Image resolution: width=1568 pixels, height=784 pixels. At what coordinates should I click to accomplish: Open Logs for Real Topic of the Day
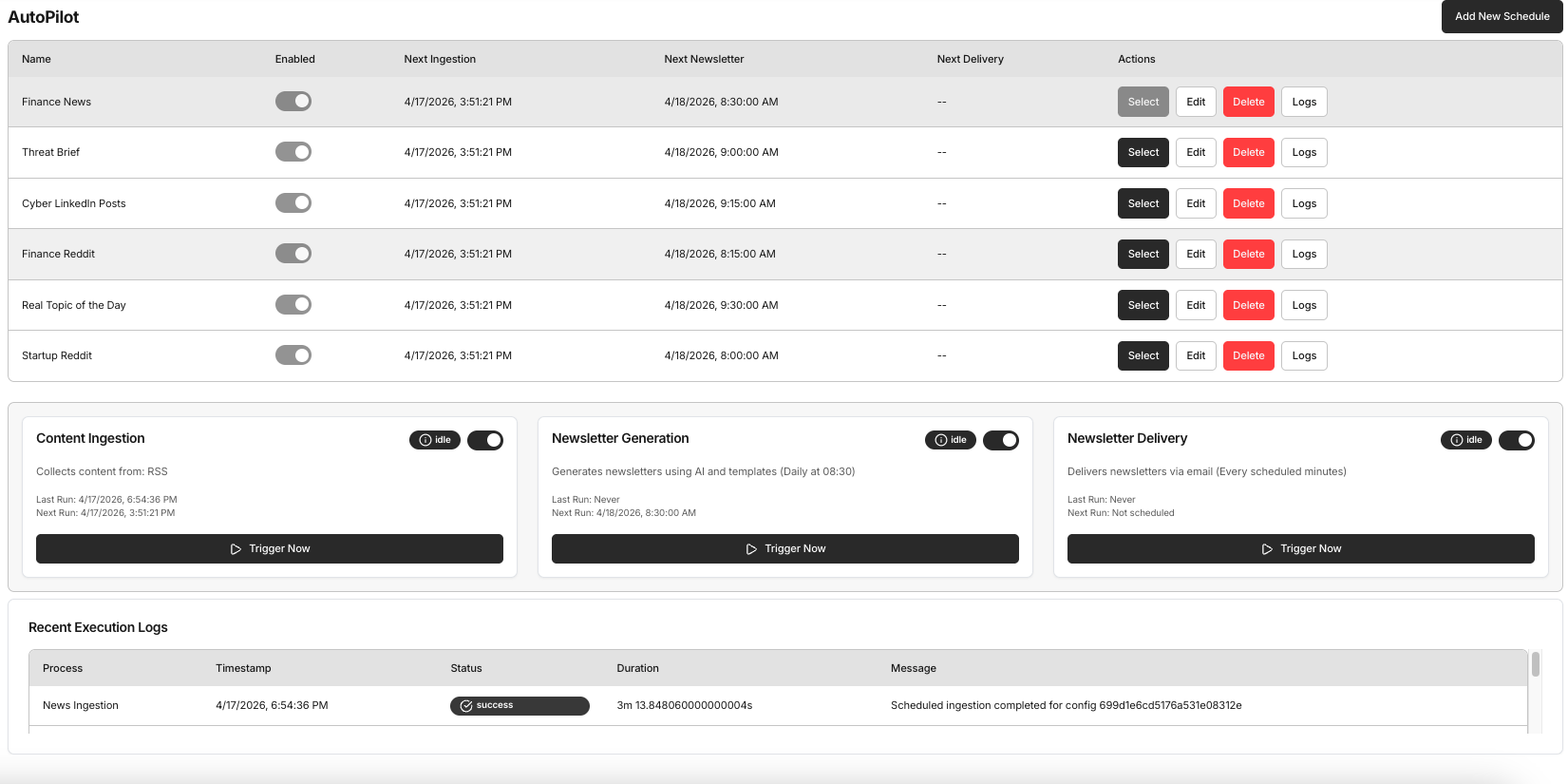(1304, 305)
